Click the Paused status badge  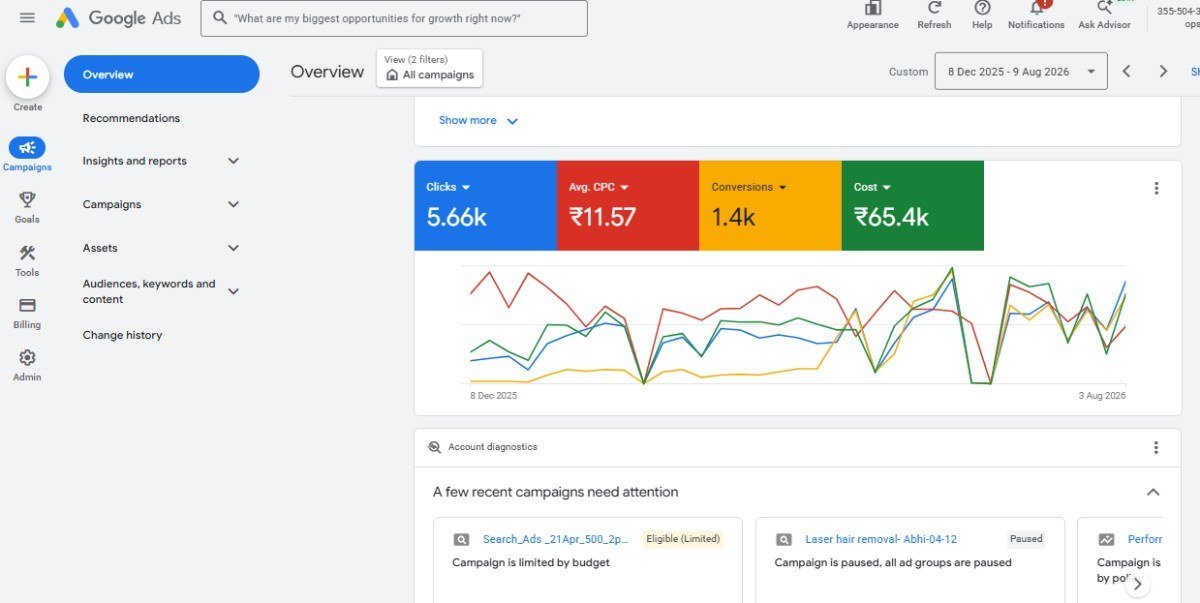click(x=1026, y=538)
